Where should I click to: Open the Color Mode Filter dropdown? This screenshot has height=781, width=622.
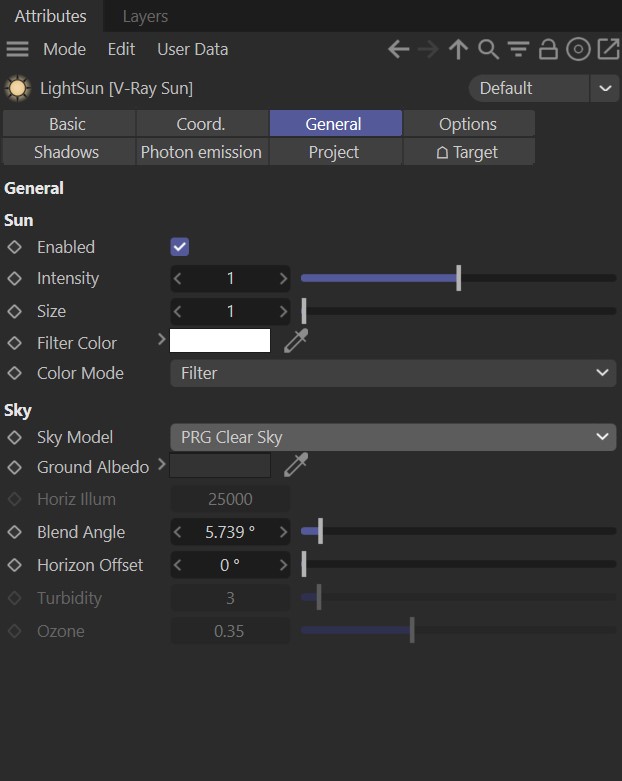tap(393, 373)
